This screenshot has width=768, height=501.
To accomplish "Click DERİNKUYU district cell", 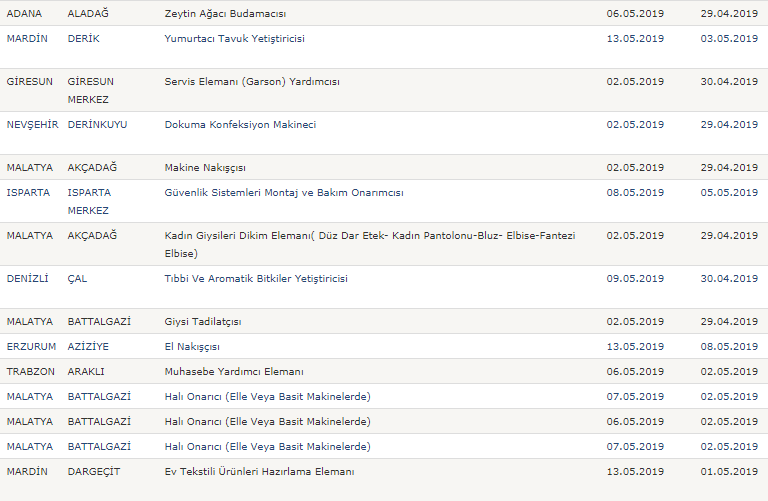I will tap(100, 125).
